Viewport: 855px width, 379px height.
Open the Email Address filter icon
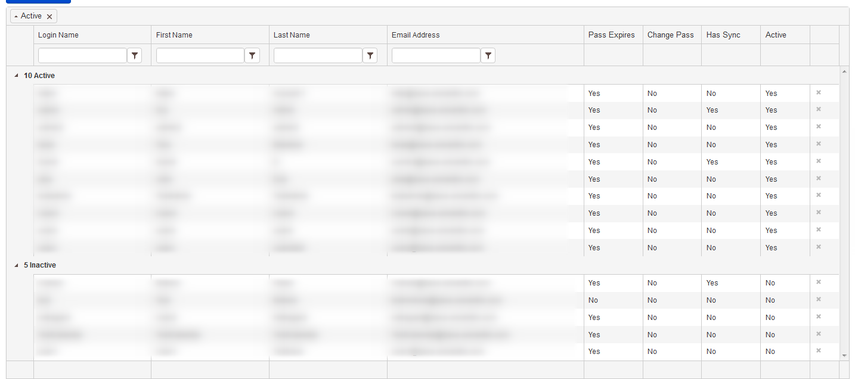tap(488, 56)
